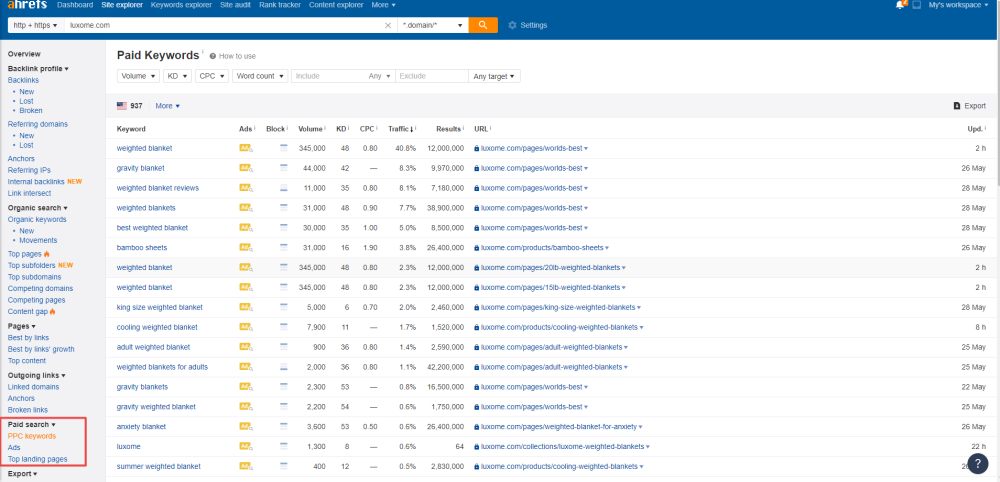
Task: Click the help question mark bubble
Action: (979, 464)
